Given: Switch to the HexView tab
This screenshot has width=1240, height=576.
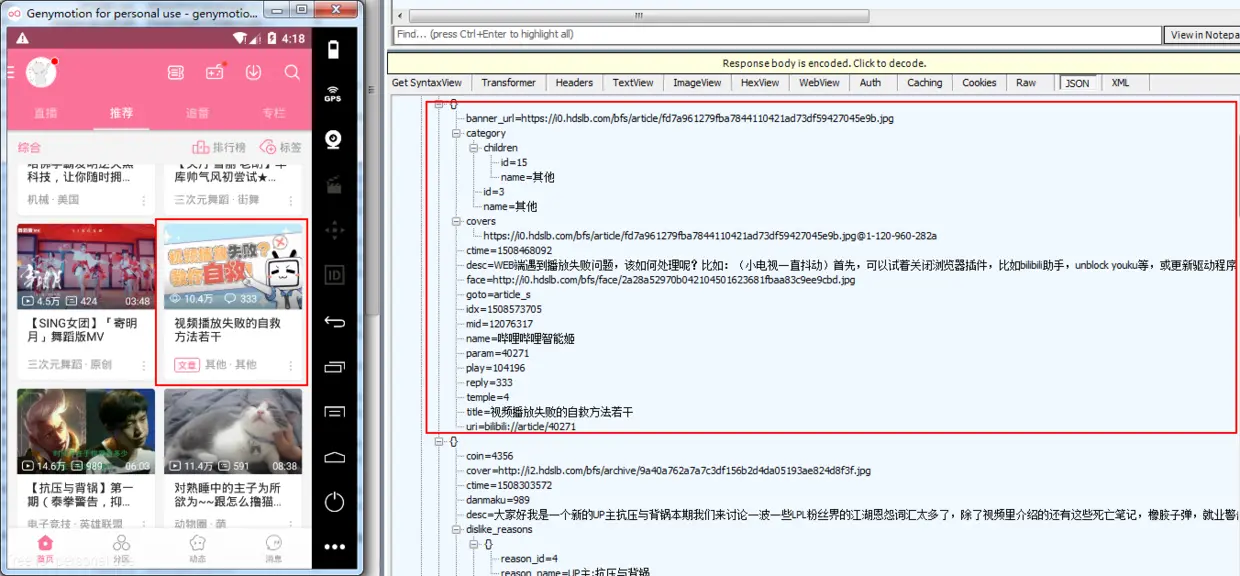Looking at the screenshot, I should pyautogui.click(x=760, y=83).
